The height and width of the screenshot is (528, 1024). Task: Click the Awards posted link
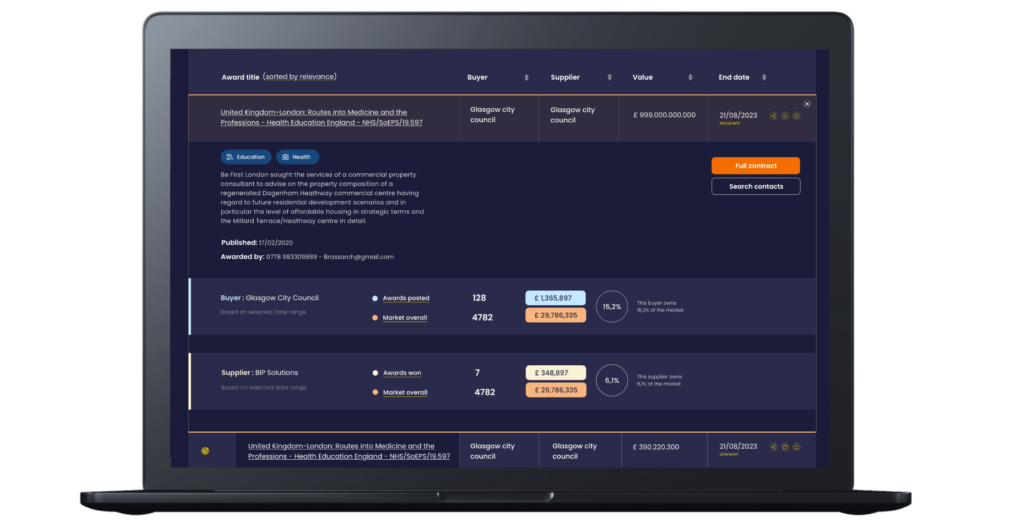(406, 298)
